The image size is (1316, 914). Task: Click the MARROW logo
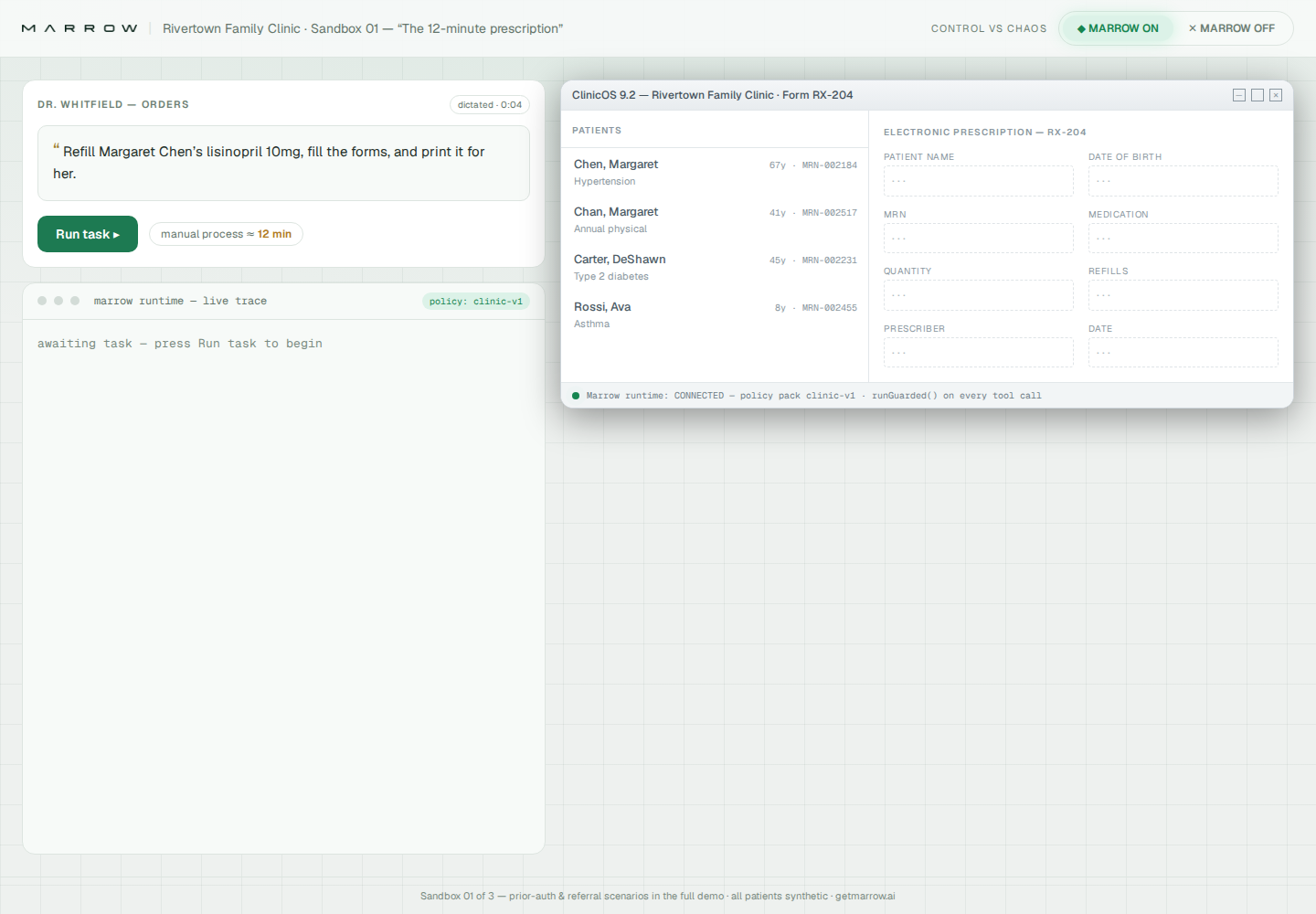[x=80, y=28]
